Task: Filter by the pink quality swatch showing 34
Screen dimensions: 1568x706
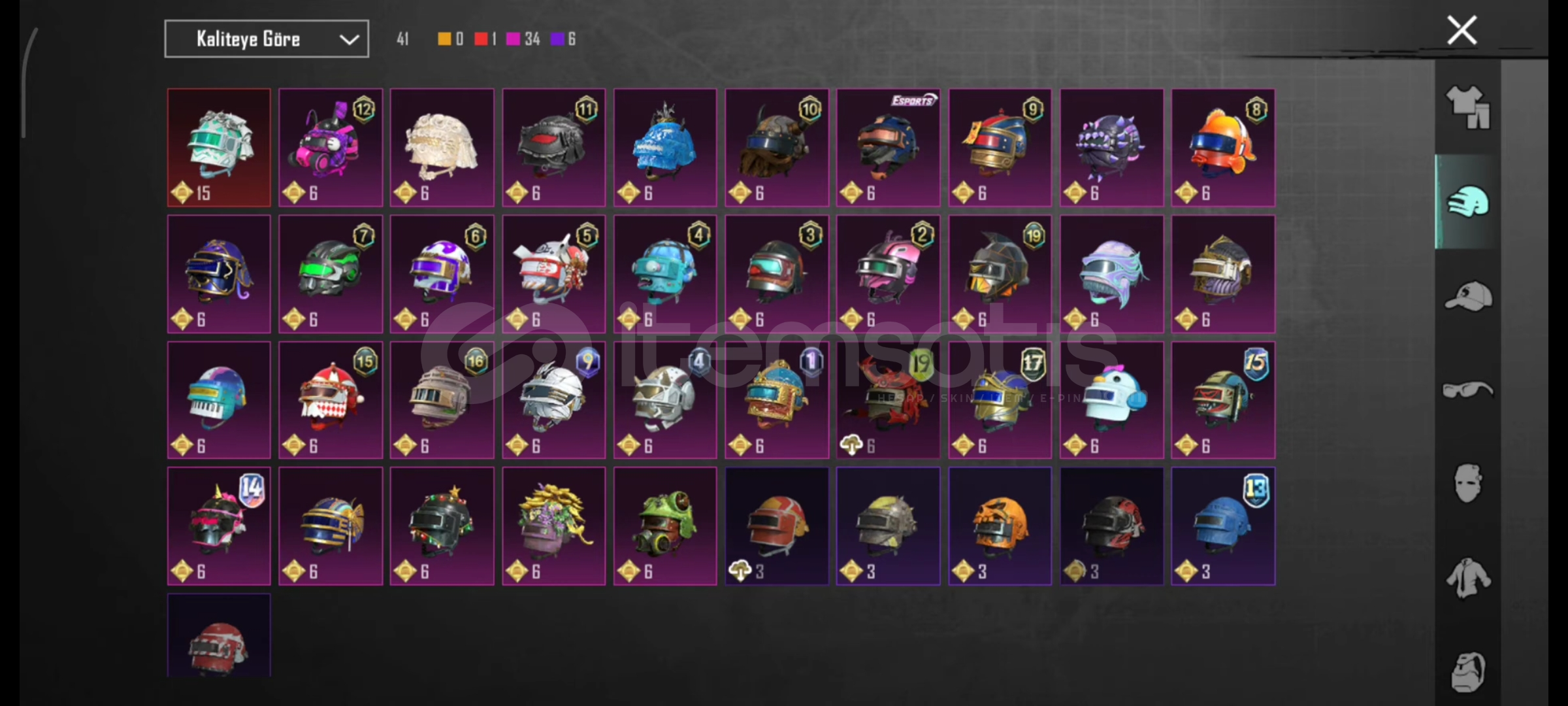Action: [514, 39]
